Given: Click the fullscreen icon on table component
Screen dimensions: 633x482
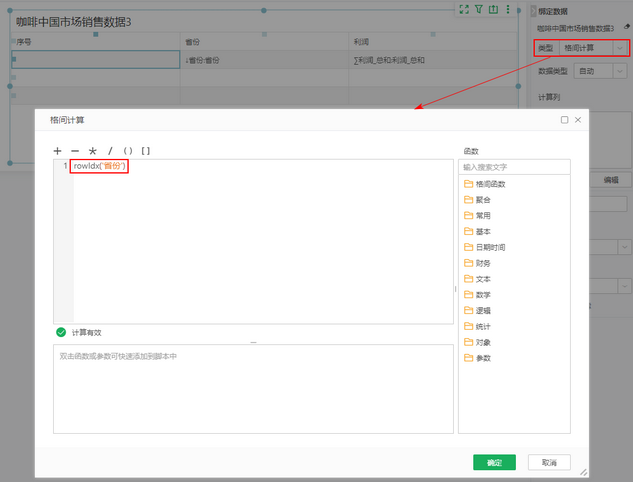Looking at the screenshot, I should tap(464, 9).
